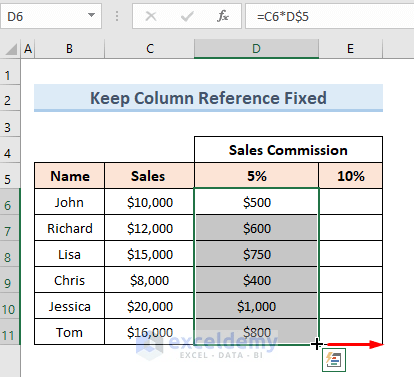This screenshot has width=414, height=377.
Task: Select the cell with name Jessica
Action: point(70,306)
